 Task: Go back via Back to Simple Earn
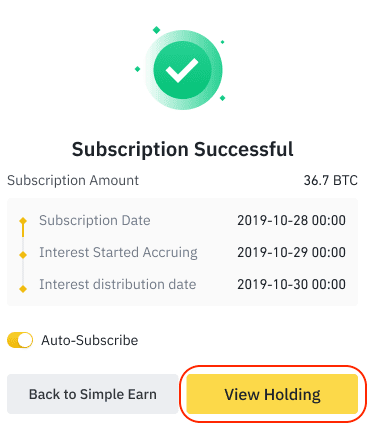[93, 394]
